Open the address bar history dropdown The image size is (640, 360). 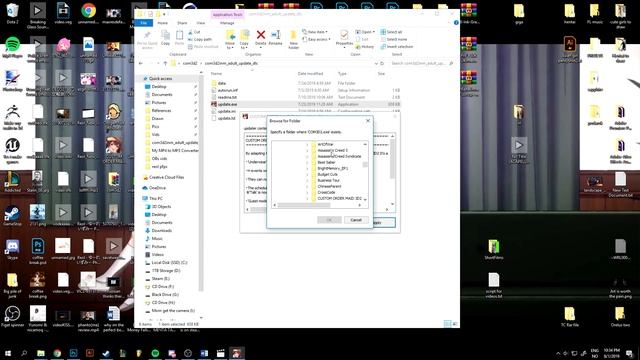376,63
